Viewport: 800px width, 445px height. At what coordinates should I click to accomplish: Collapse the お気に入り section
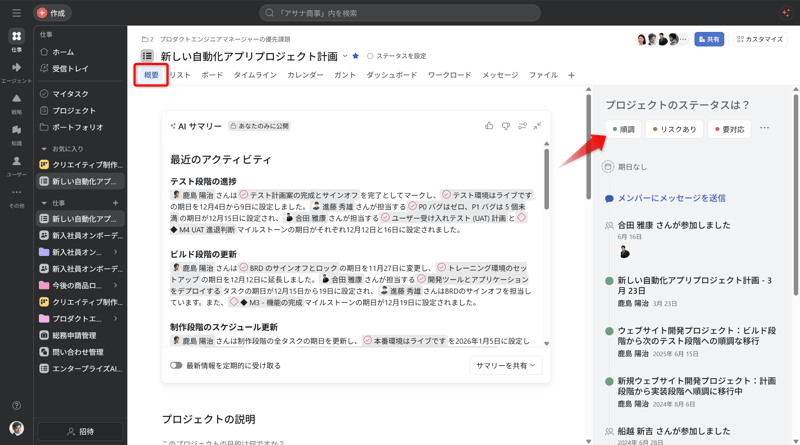(x=44, y=149)
